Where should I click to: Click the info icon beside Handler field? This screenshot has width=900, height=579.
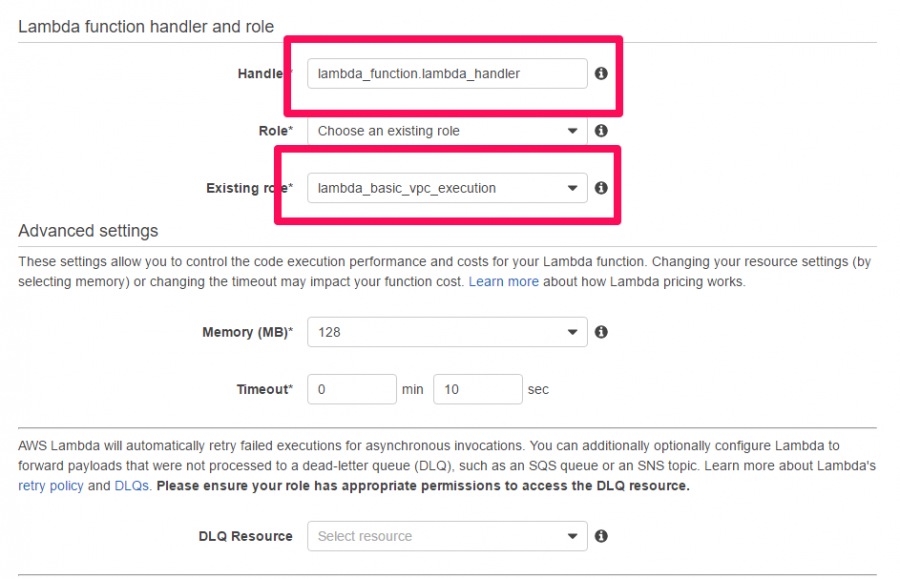[601, 73]
